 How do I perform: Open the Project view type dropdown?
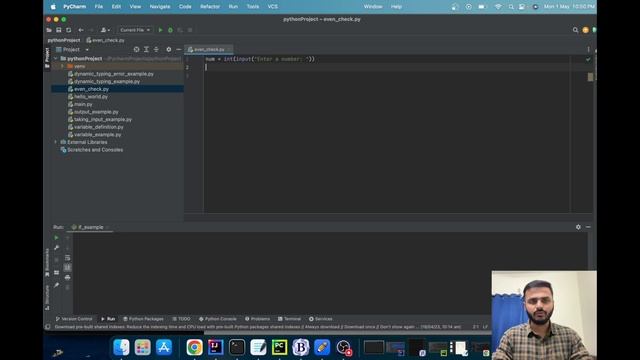73,49
